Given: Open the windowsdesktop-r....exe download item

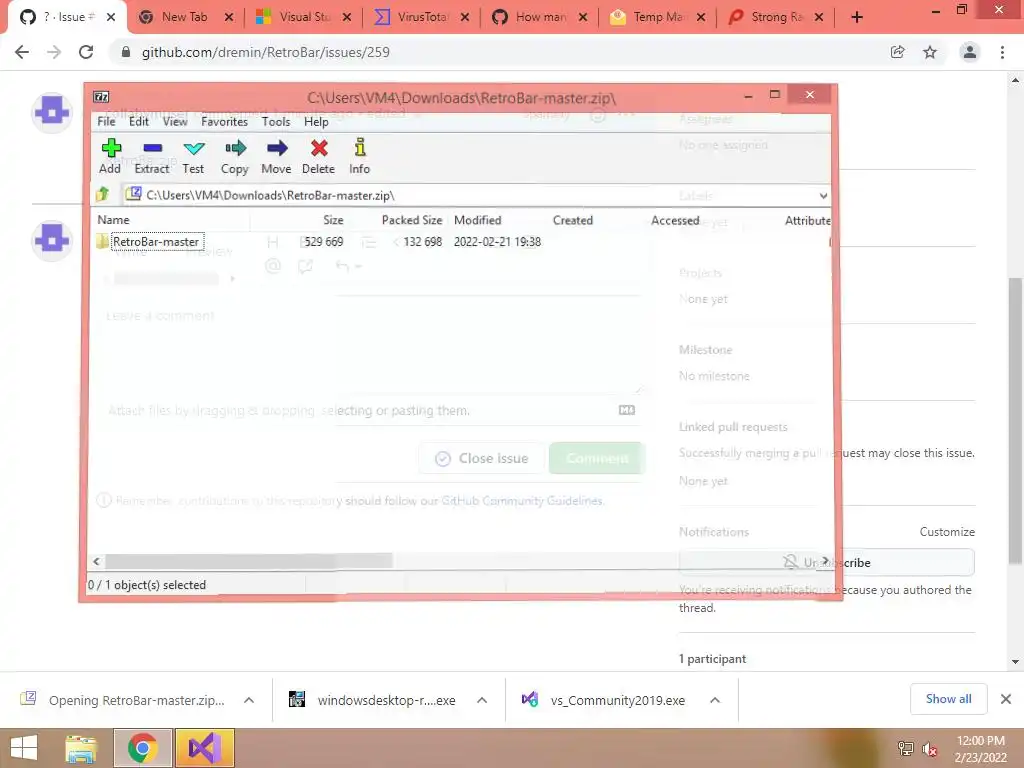Looking at the screenshot, I should click(372, 700).
